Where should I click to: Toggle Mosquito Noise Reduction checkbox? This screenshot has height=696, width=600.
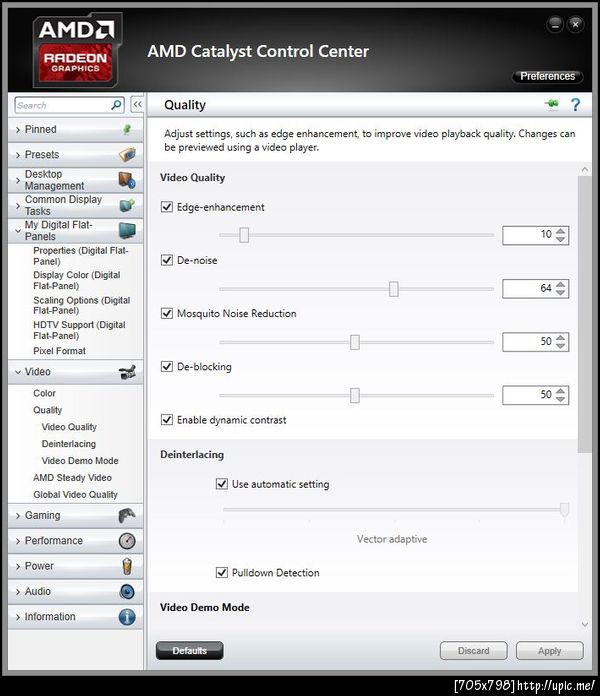[x=167, y=313]
